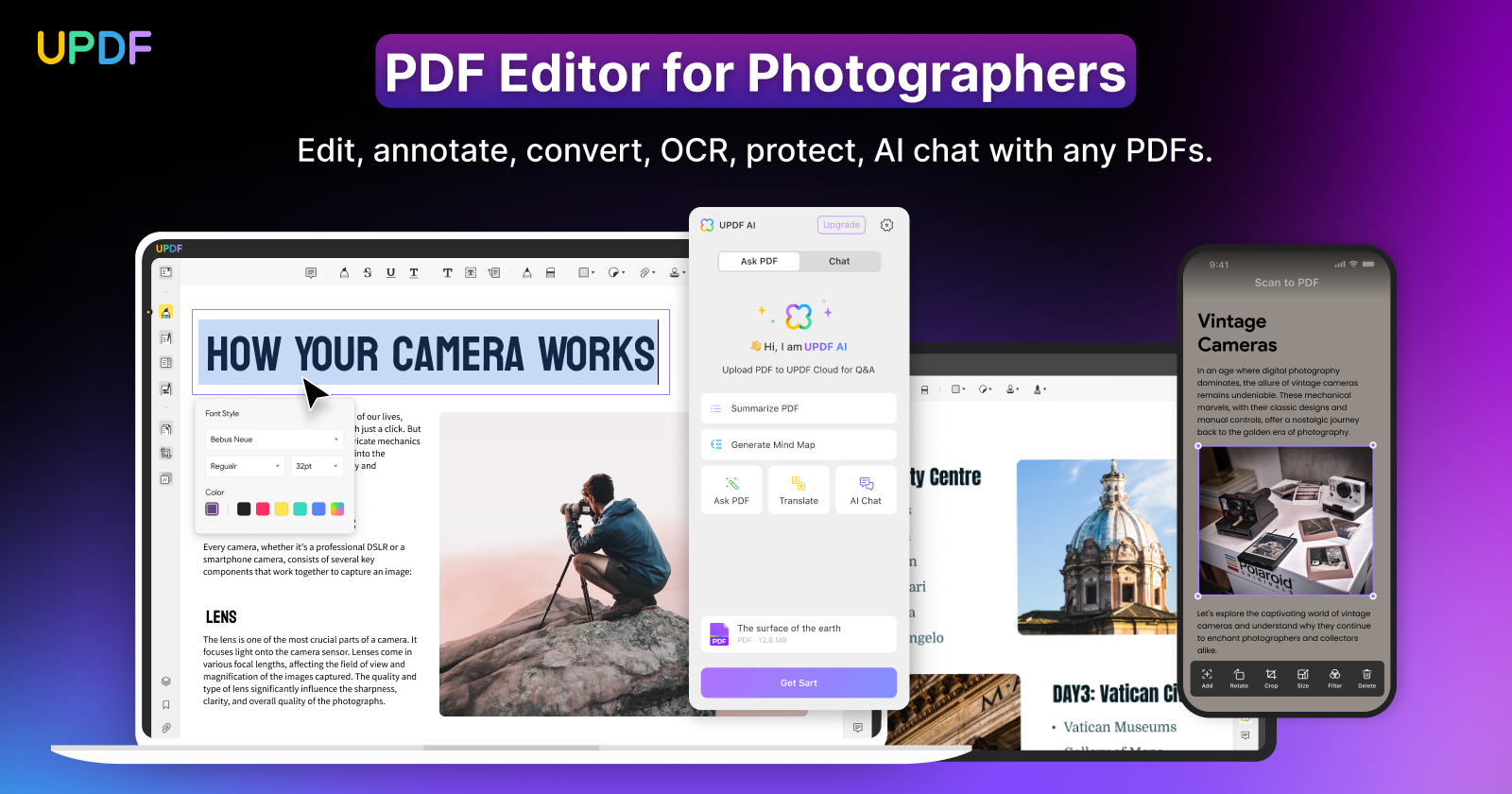Open the bookmark panel icon

[x=166, y=704]
